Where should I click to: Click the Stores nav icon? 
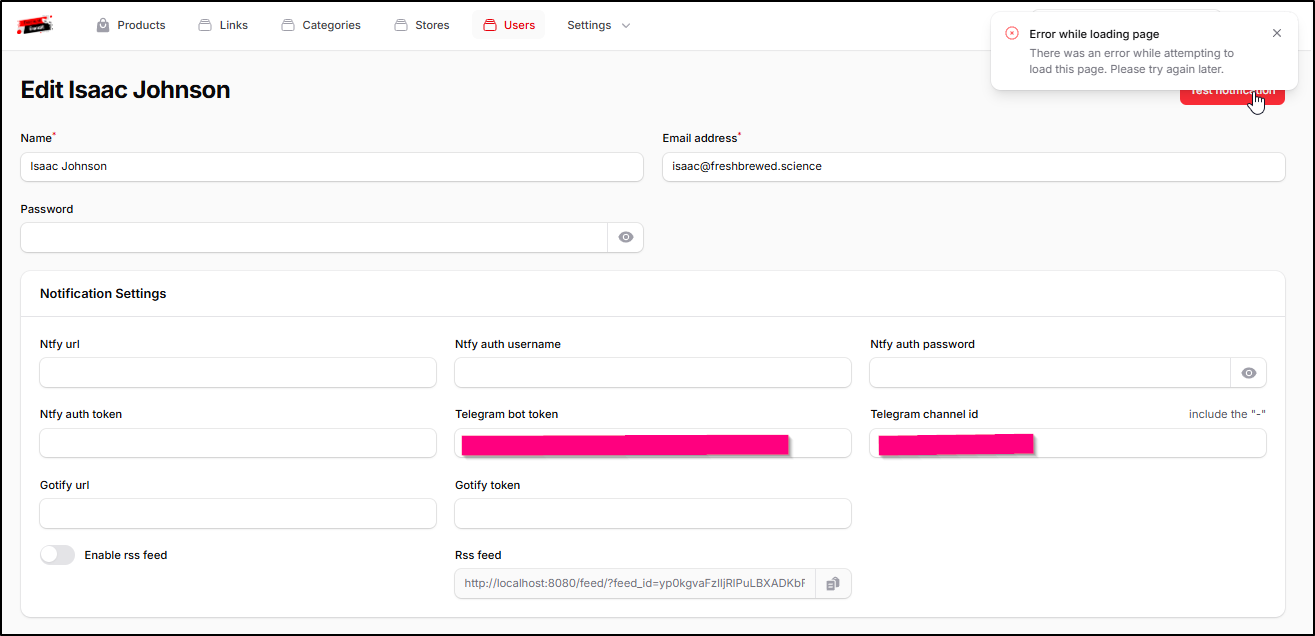point(401,25)
